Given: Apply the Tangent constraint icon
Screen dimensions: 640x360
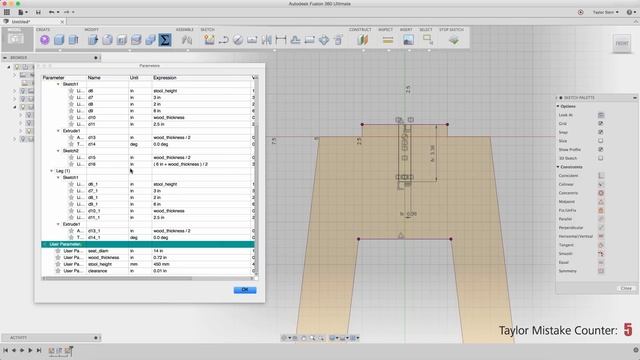Looking at the screenshot, I should [601, 245].
